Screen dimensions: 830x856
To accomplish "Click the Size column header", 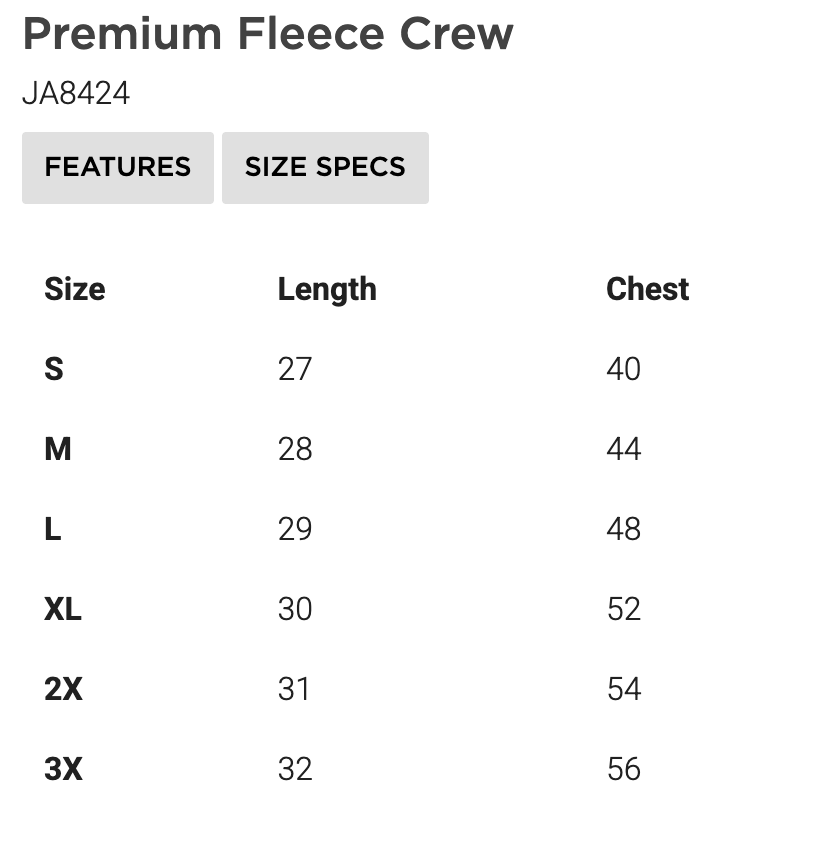I will pyautogui.click(x=75, y=289).
